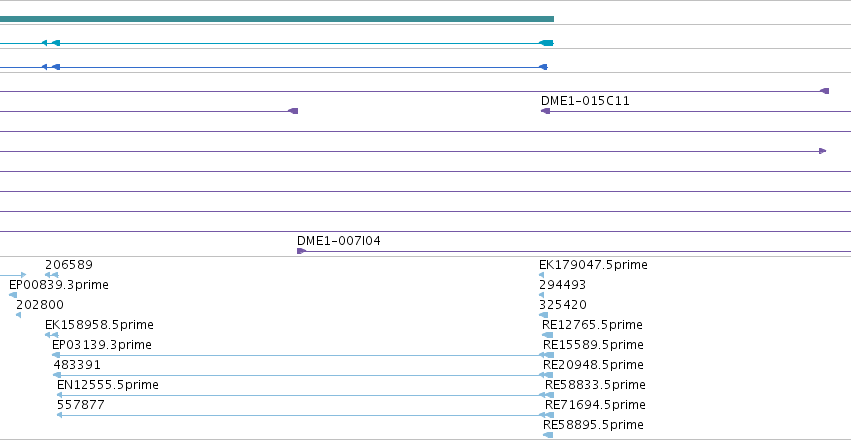The image size is (851, 440).
Task: Click the EK158958.5prime label
Action: tap(99, 325)
